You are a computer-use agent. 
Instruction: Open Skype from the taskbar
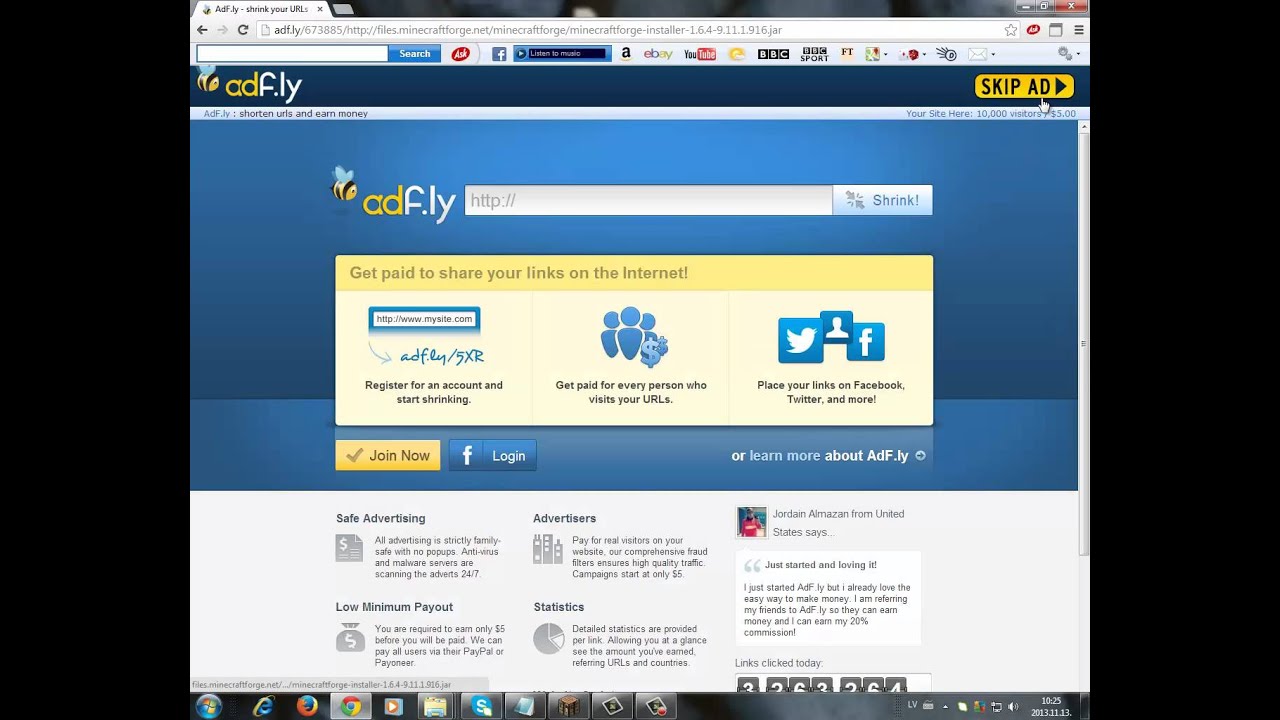[482, 707]
